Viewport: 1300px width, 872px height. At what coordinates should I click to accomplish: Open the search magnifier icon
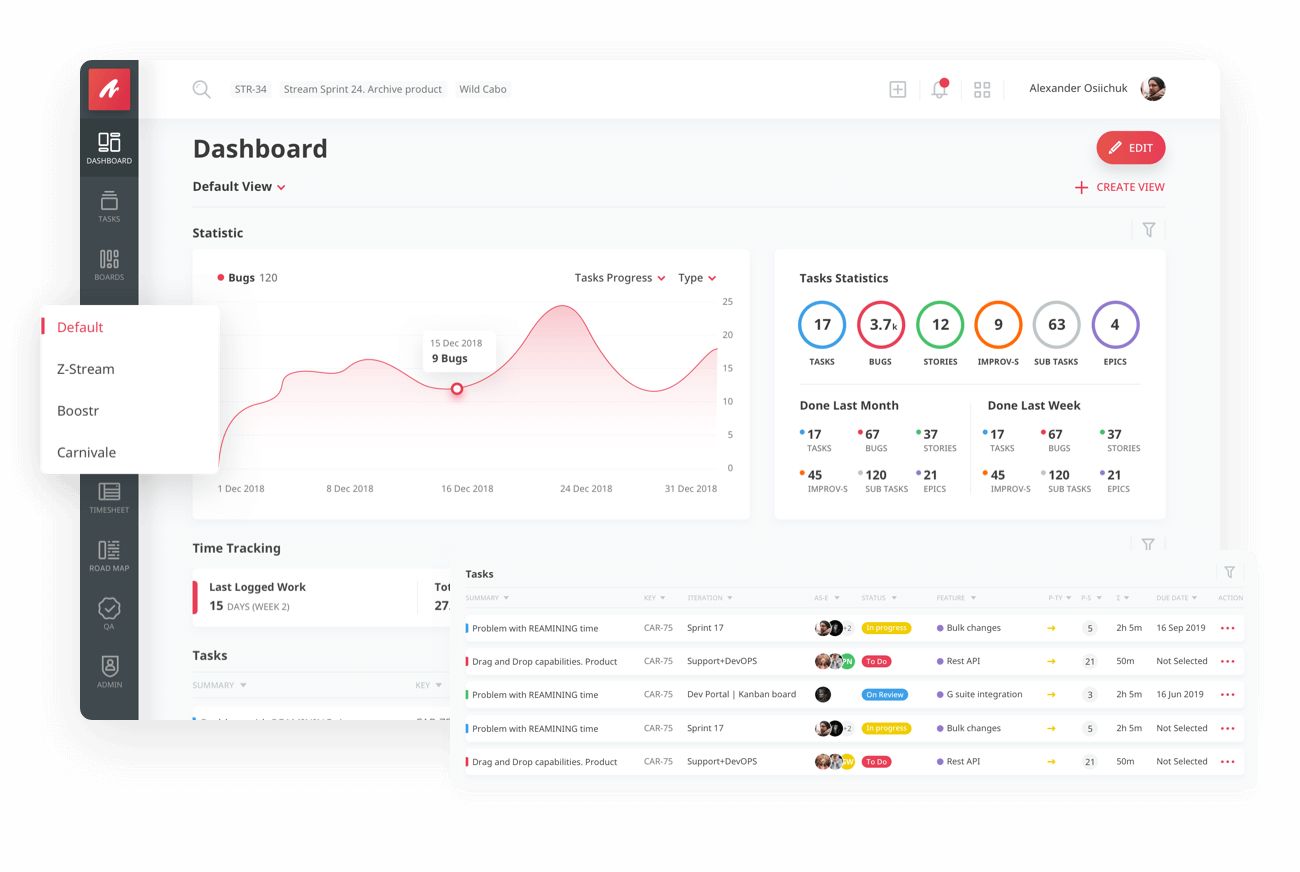click(201, 89)
